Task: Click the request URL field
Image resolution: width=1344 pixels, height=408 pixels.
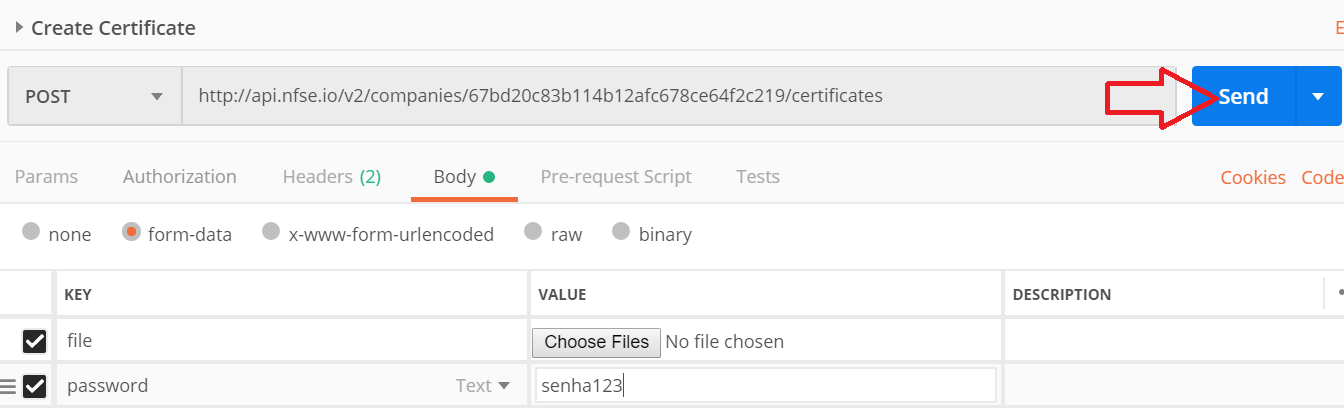Action: (x=640, y=96)
